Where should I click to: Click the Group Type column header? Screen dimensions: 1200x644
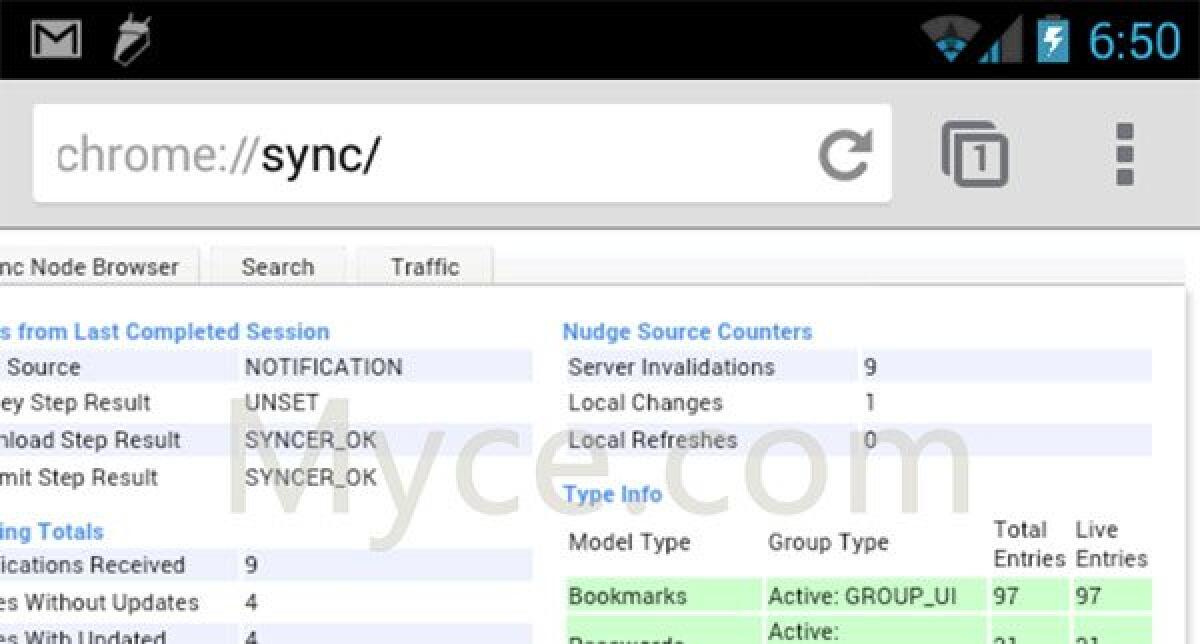(x=828, y=542)
